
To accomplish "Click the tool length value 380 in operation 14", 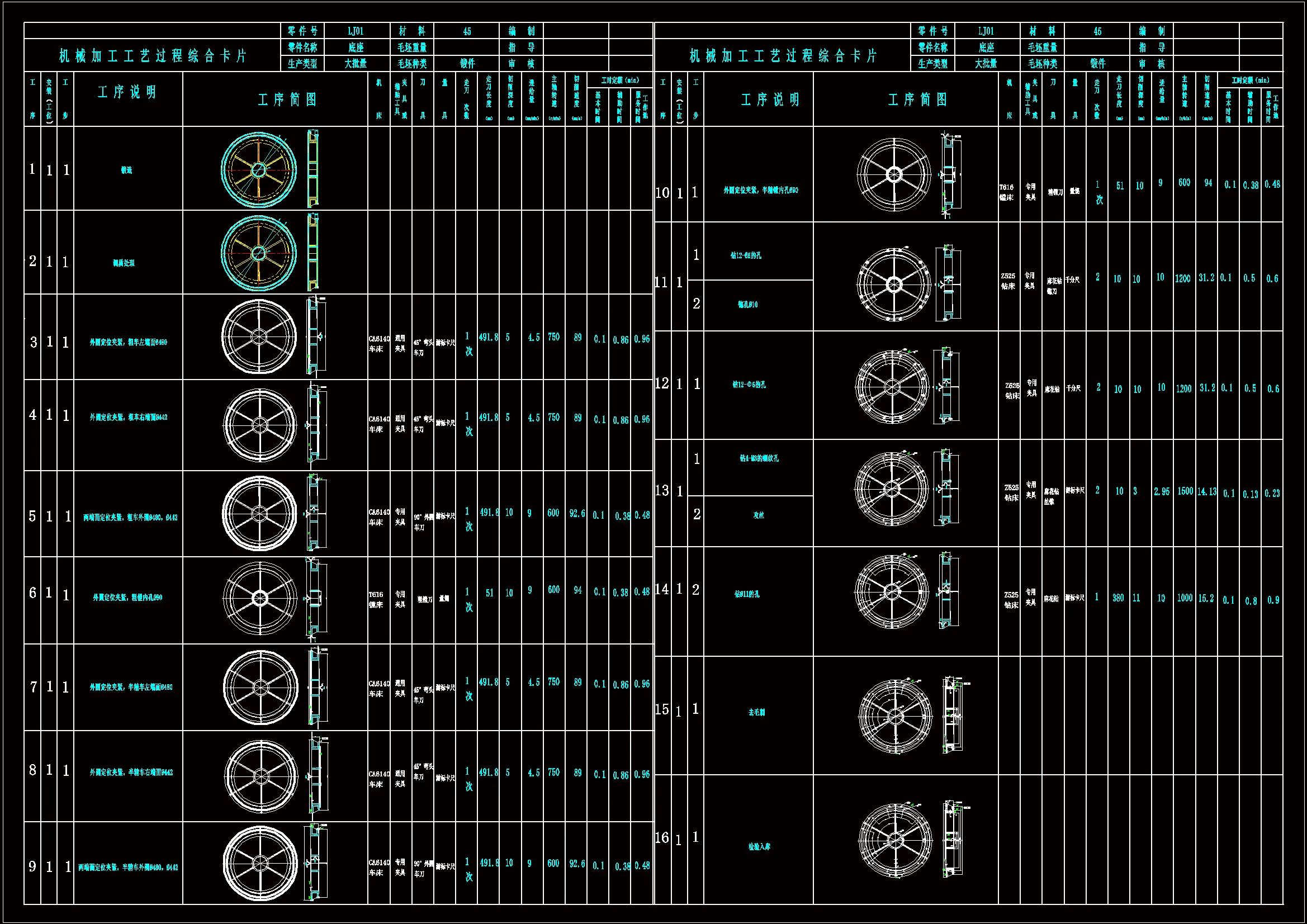I will click(1118, 598).
